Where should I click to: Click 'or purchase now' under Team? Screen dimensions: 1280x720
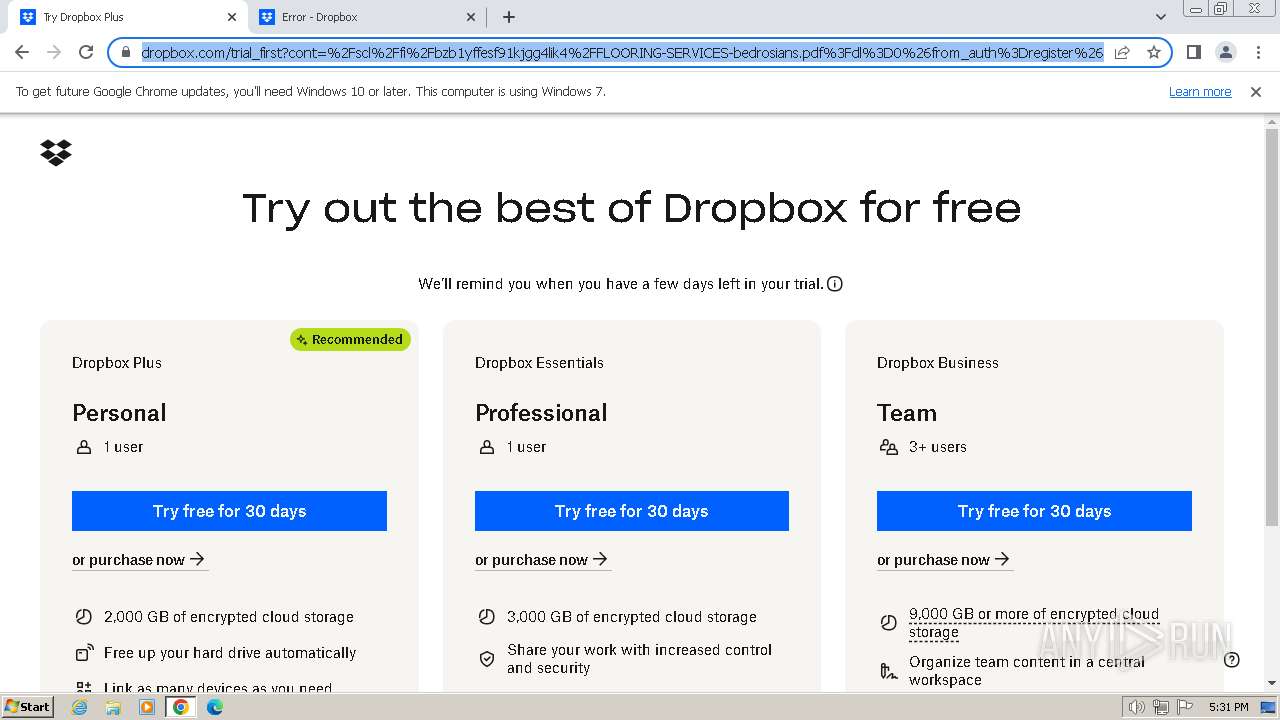click(x=944, y=560)
